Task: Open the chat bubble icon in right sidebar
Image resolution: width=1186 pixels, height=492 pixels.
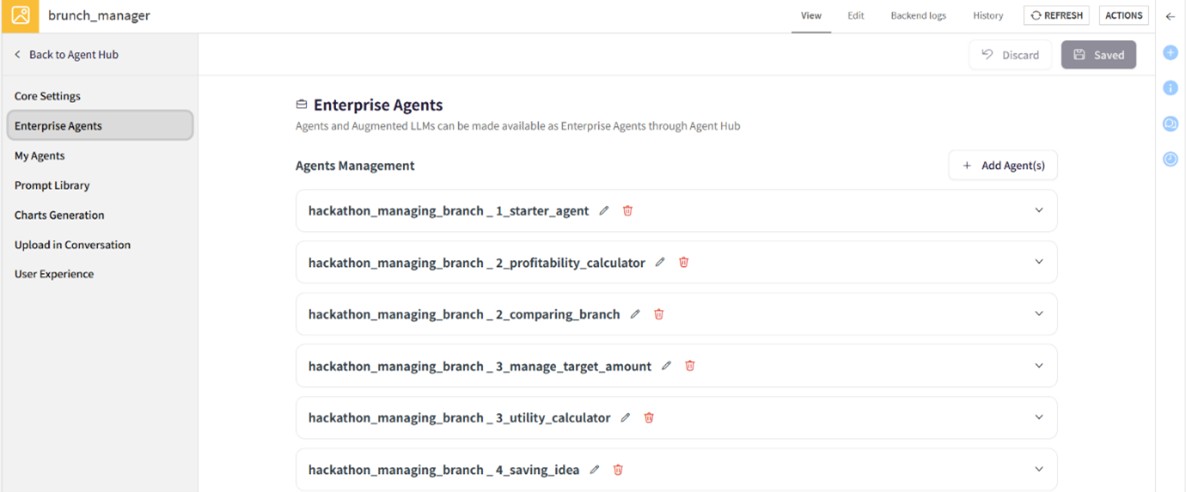Action: pos(1170,124)
